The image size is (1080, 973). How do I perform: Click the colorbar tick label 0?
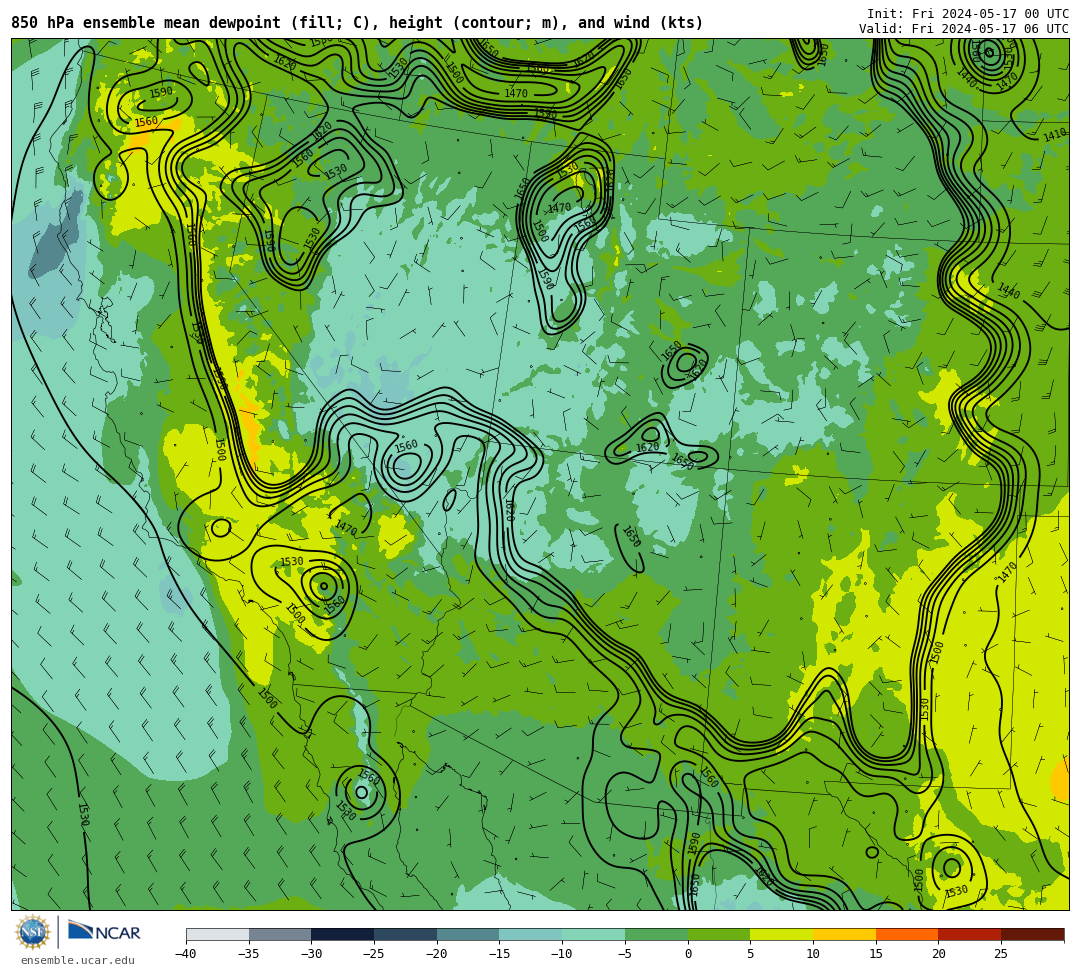(x=688, y=954)
